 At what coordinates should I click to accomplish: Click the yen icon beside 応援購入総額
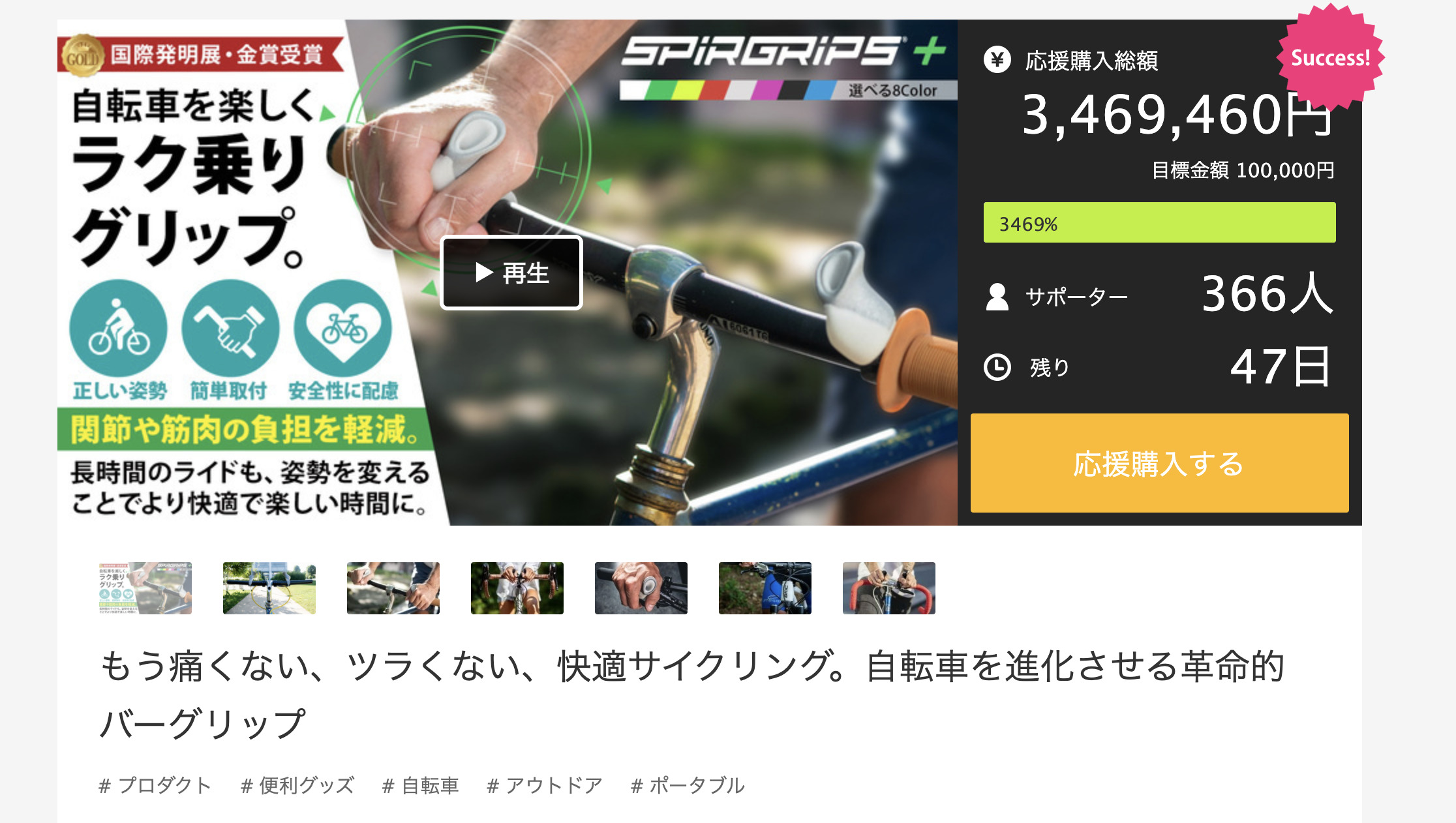[997, 60]
